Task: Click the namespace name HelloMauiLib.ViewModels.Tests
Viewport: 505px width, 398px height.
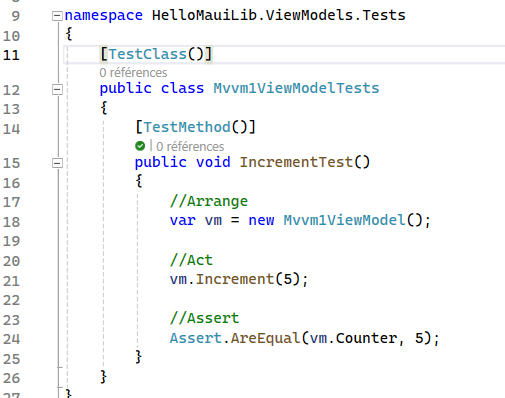Action: (x=279, y=15)
